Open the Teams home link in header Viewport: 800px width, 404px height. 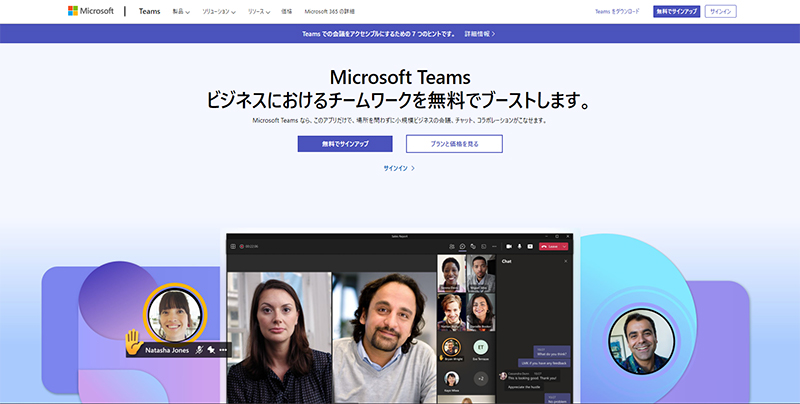click(x=149, y=11)
